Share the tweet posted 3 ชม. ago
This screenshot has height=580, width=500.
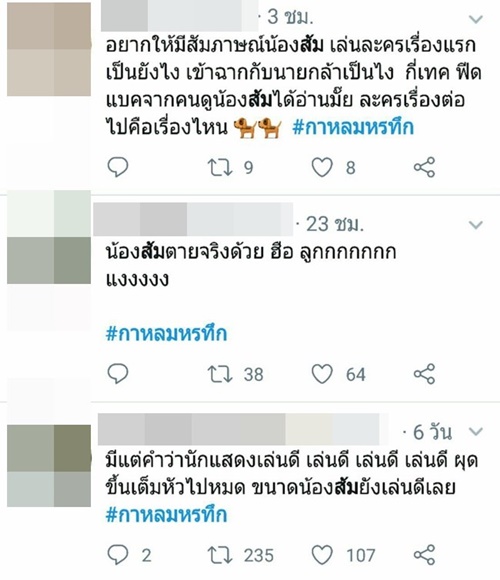pos(424,167)
